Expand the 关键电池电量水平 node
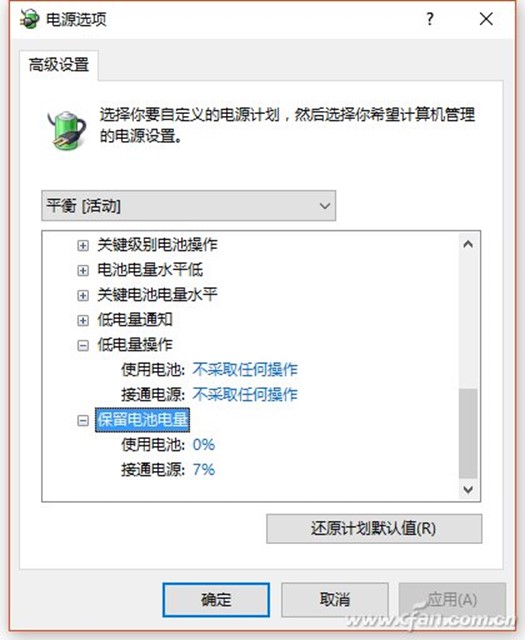Image resolution: width=525 pixels, height=640 pixels. click(x=83, y=296)
